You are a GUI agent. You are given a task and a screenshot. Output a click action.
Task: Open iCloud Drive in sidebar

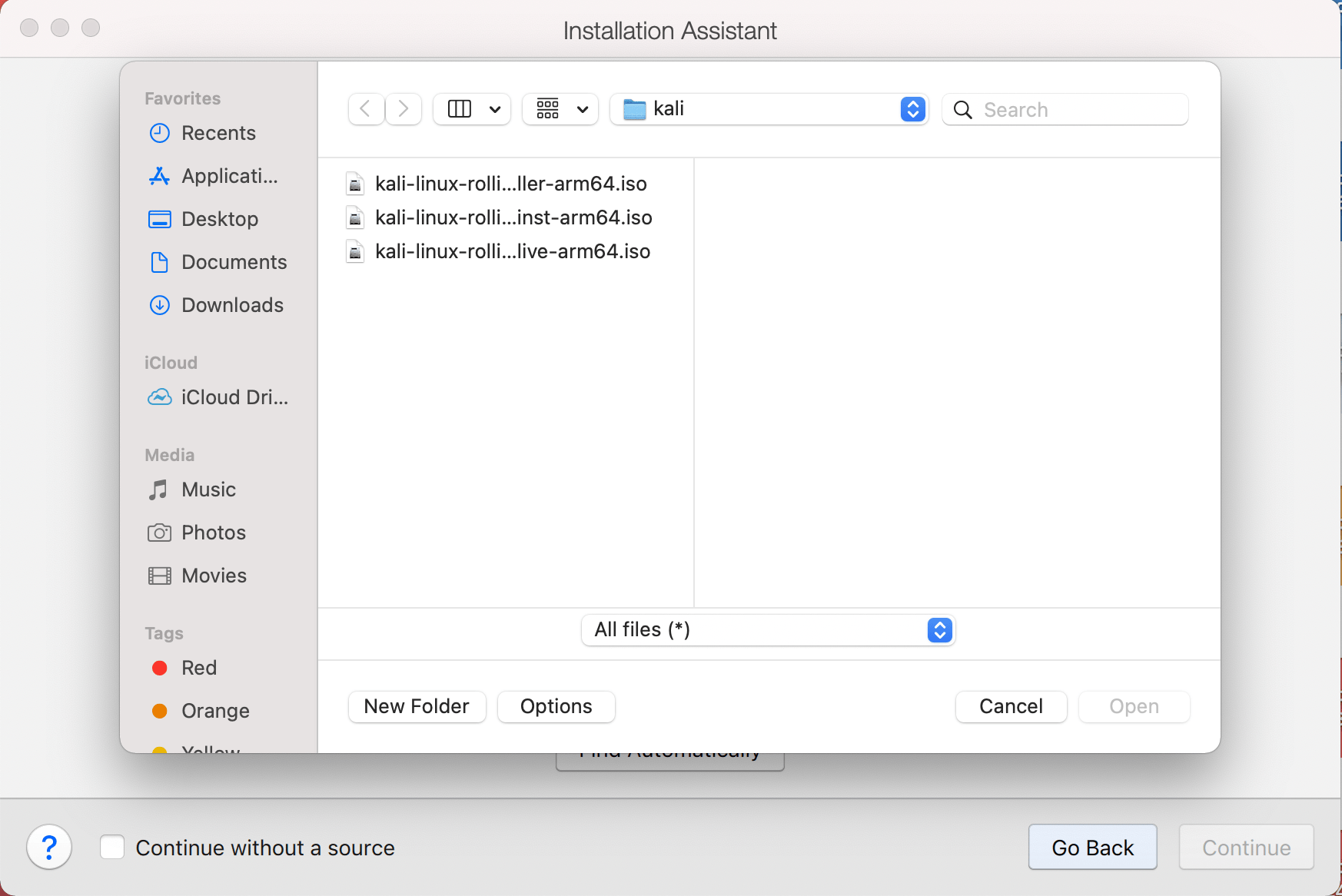pos(234,397)
